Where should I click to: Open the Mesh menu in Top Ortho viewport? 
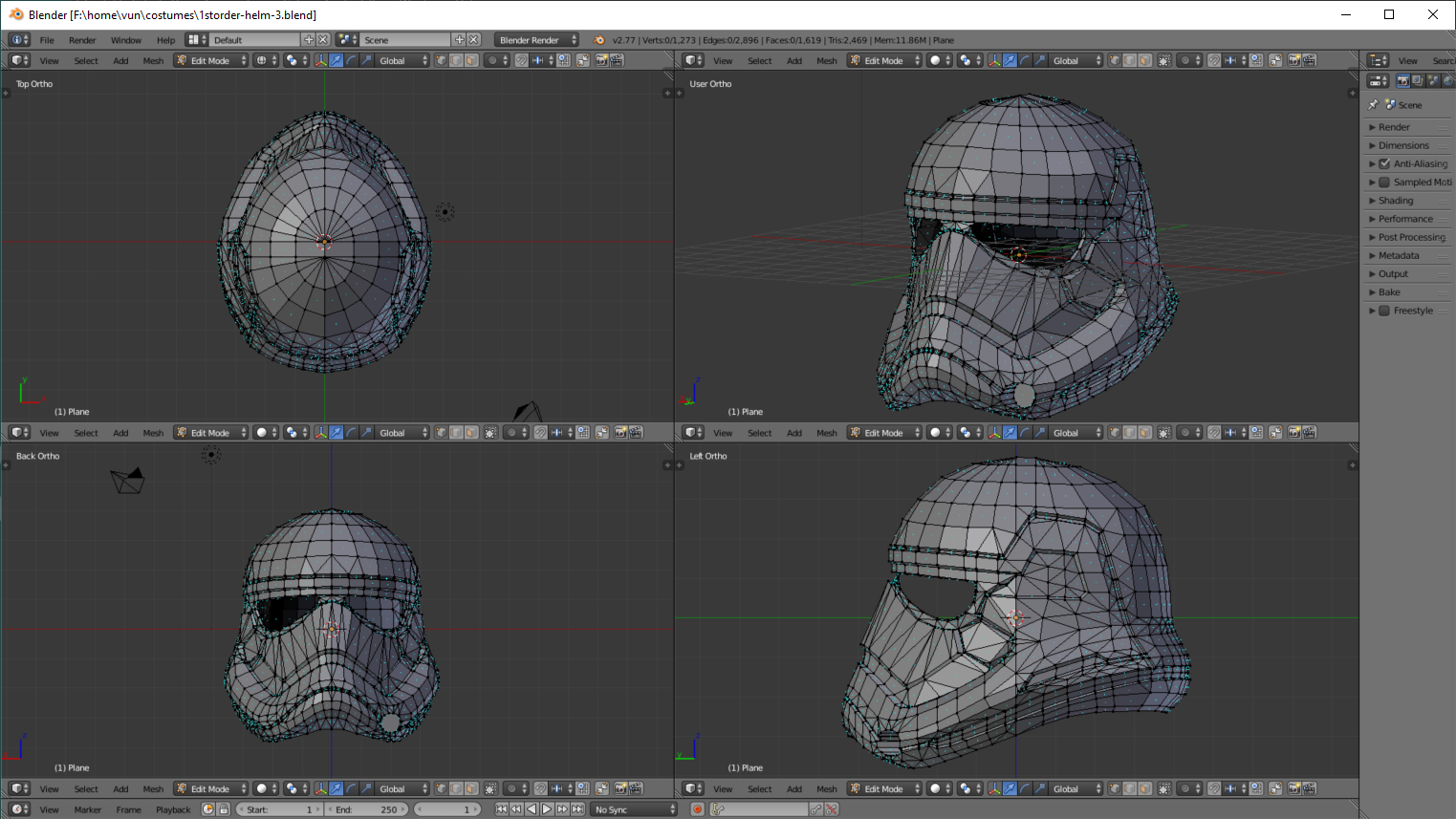click(x=153, y=60)
